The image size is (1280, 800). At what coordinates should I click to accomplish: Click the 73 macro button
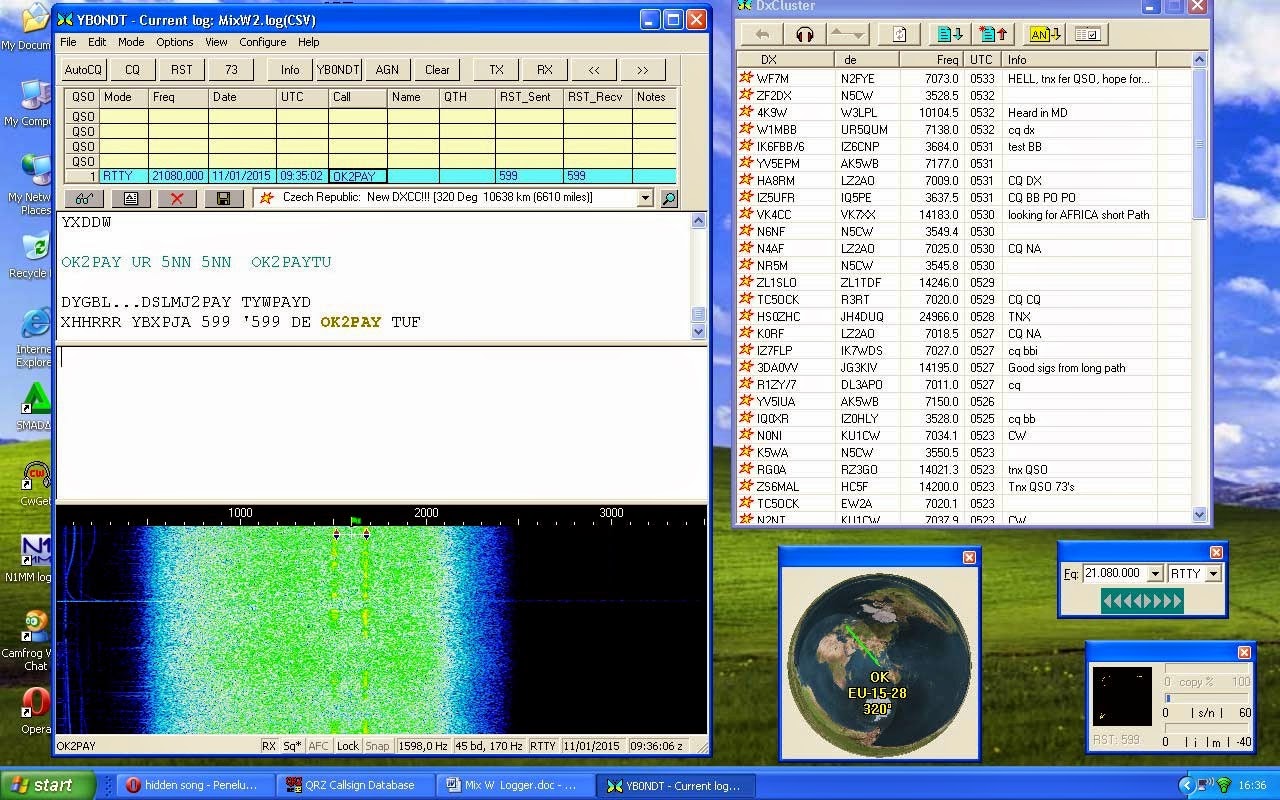point(231,70)
